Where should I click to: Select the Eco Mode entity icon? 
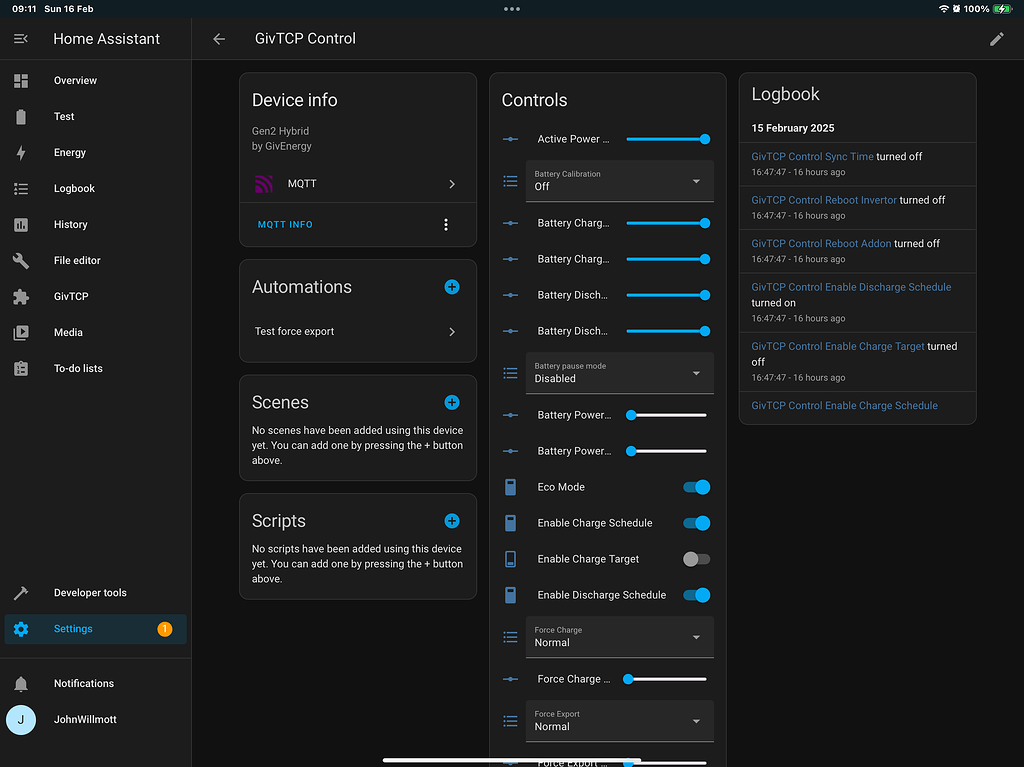point(511,487)
